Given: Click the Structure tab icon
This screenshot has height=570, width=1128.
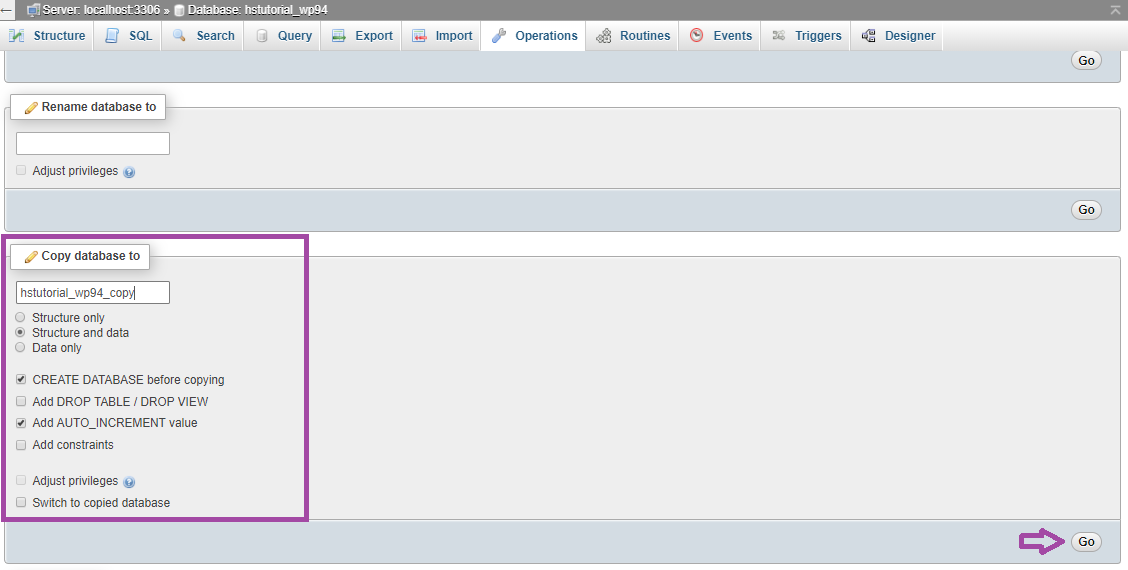Looking at the screenshot, I should pos(17,36).
